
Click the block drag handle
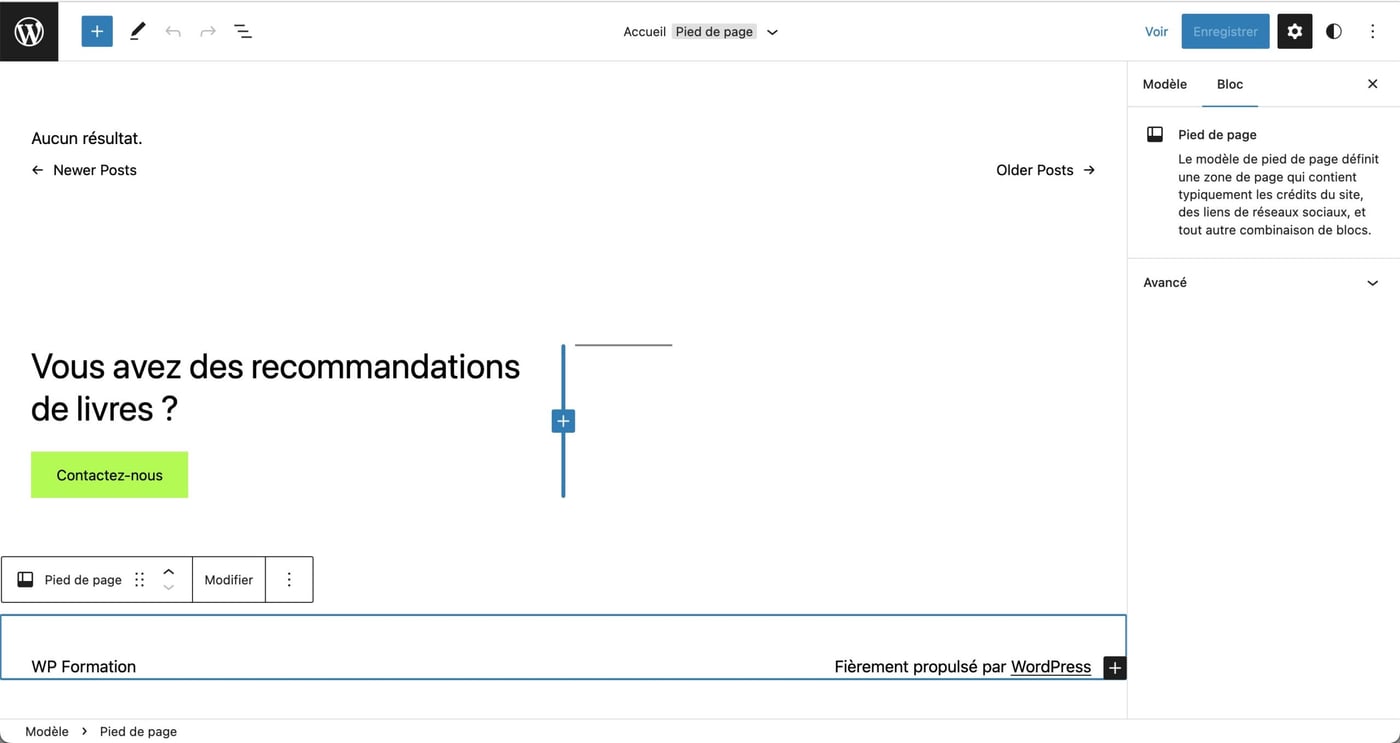(x=140, y=580)
